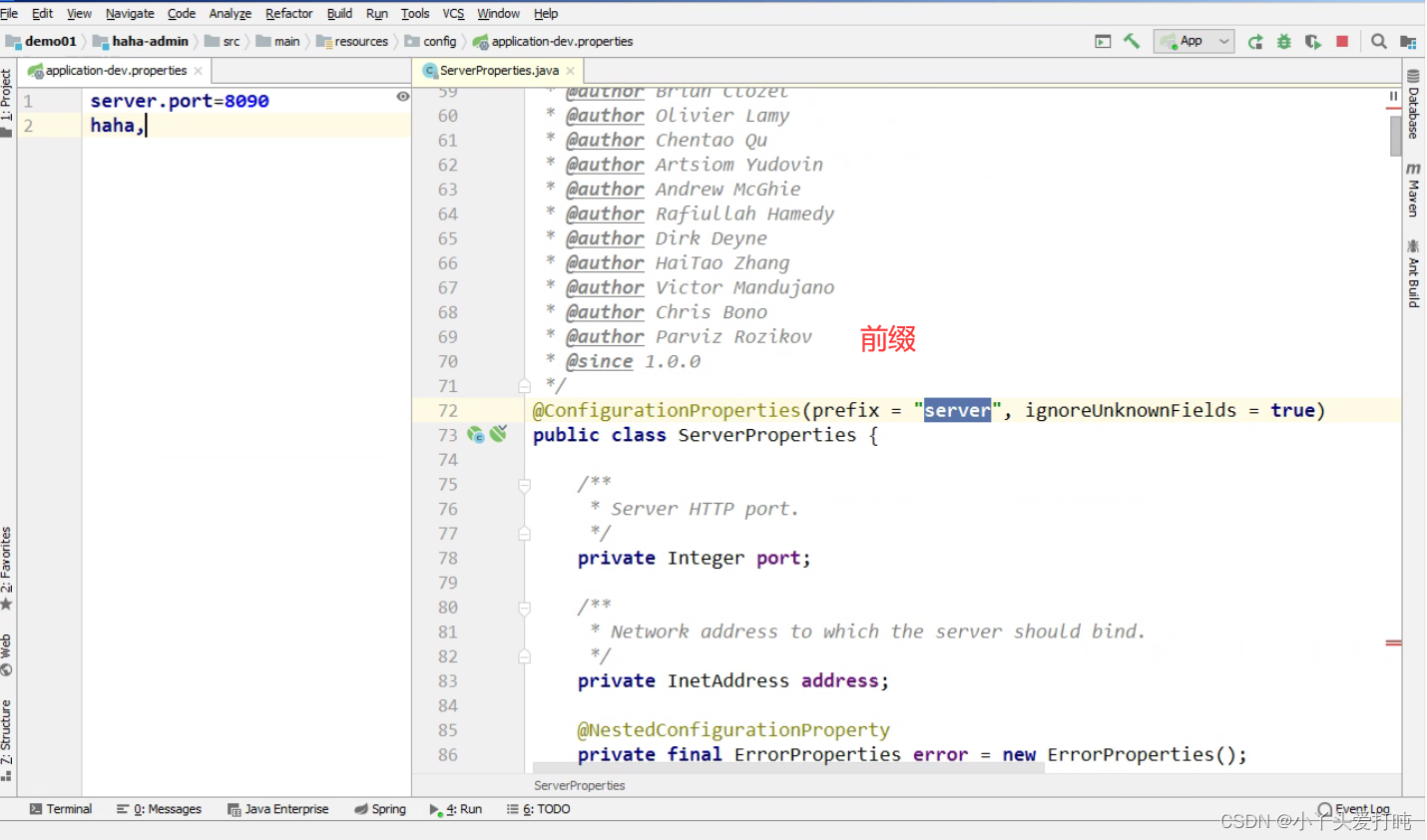Click the Run with Coverage icon
This screenshot has width=1427, height=840.
pos(1313,41)
